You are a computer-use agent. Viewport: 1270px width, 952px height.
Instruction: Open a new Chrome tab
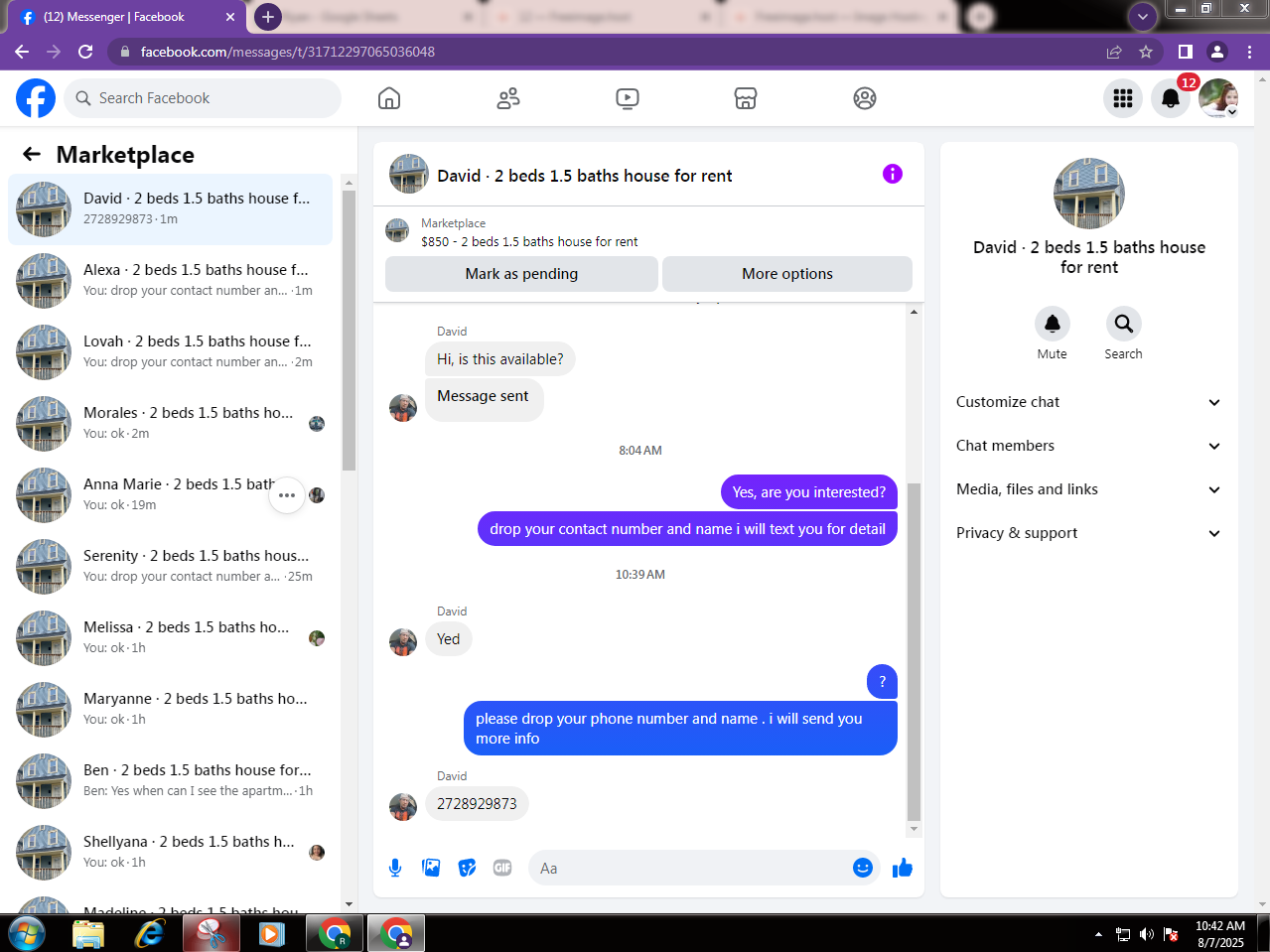(x=268, y=17)
